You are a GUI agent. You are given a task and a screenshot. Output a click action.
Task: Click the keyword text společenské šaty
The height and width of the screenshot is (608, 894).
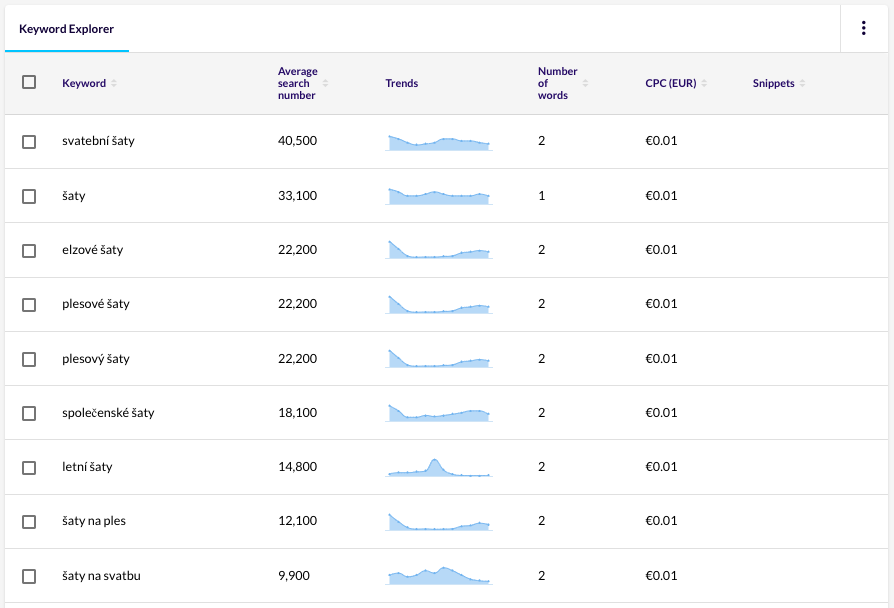point(108,413)
